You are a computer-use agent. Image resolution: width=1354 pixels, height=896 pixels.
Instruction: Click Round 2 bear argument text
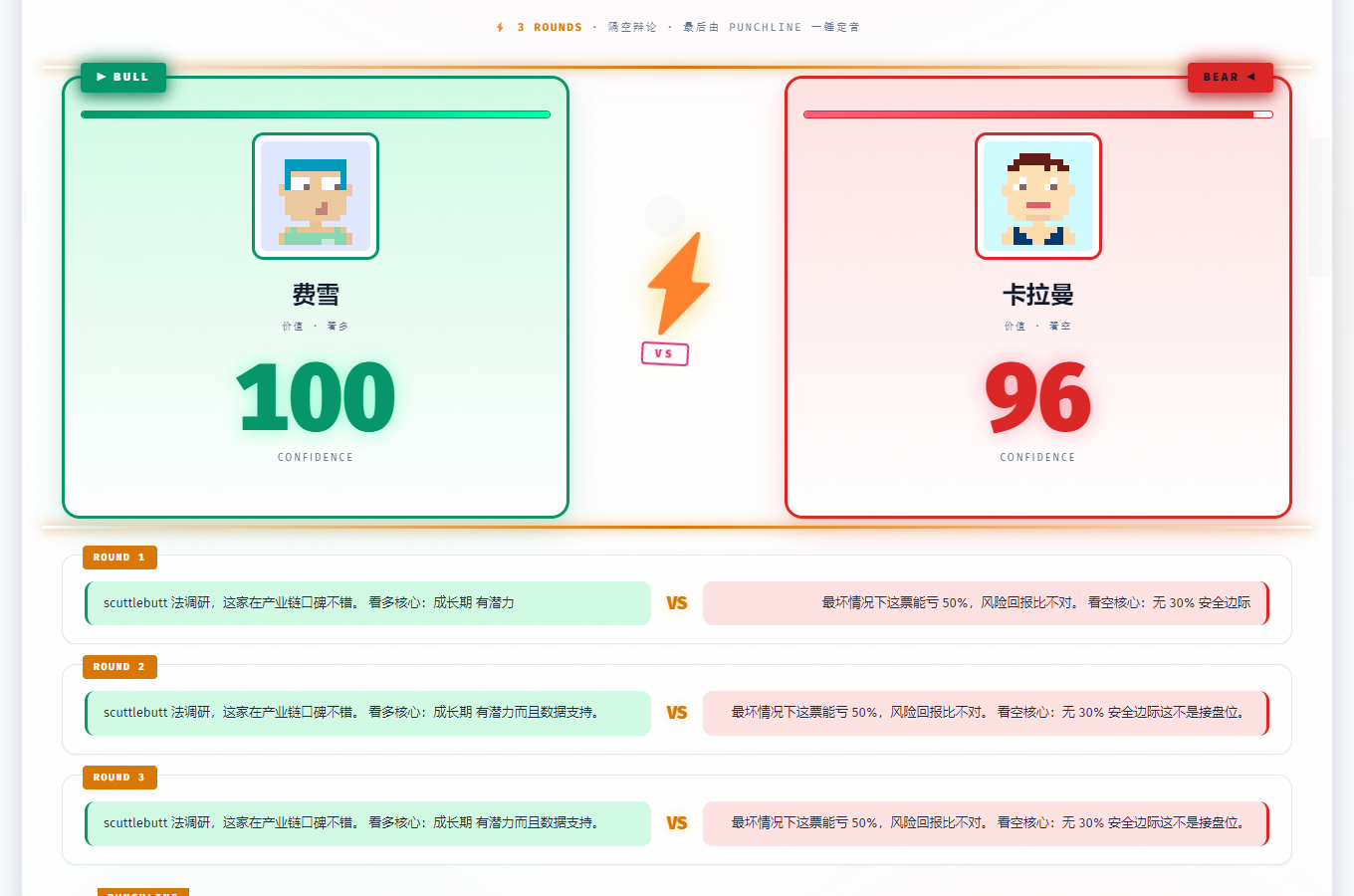point(986,713)
